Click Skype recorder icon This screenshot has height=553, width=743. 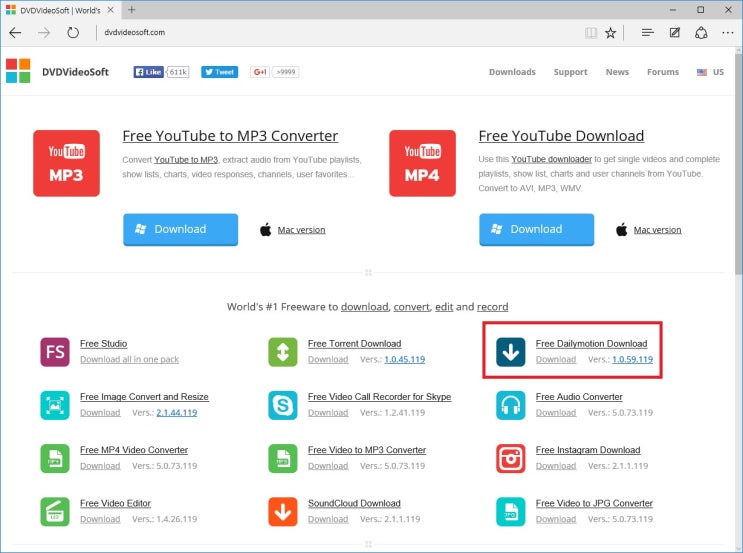pos(283,405)
